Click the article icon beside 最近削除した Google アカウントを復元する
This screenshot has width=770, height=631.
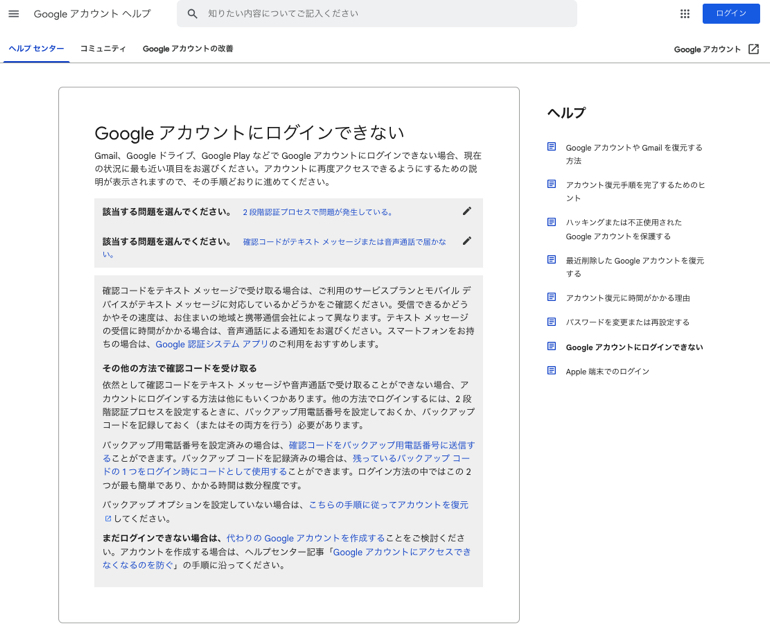pyautogui.click(x=551, y=259)
